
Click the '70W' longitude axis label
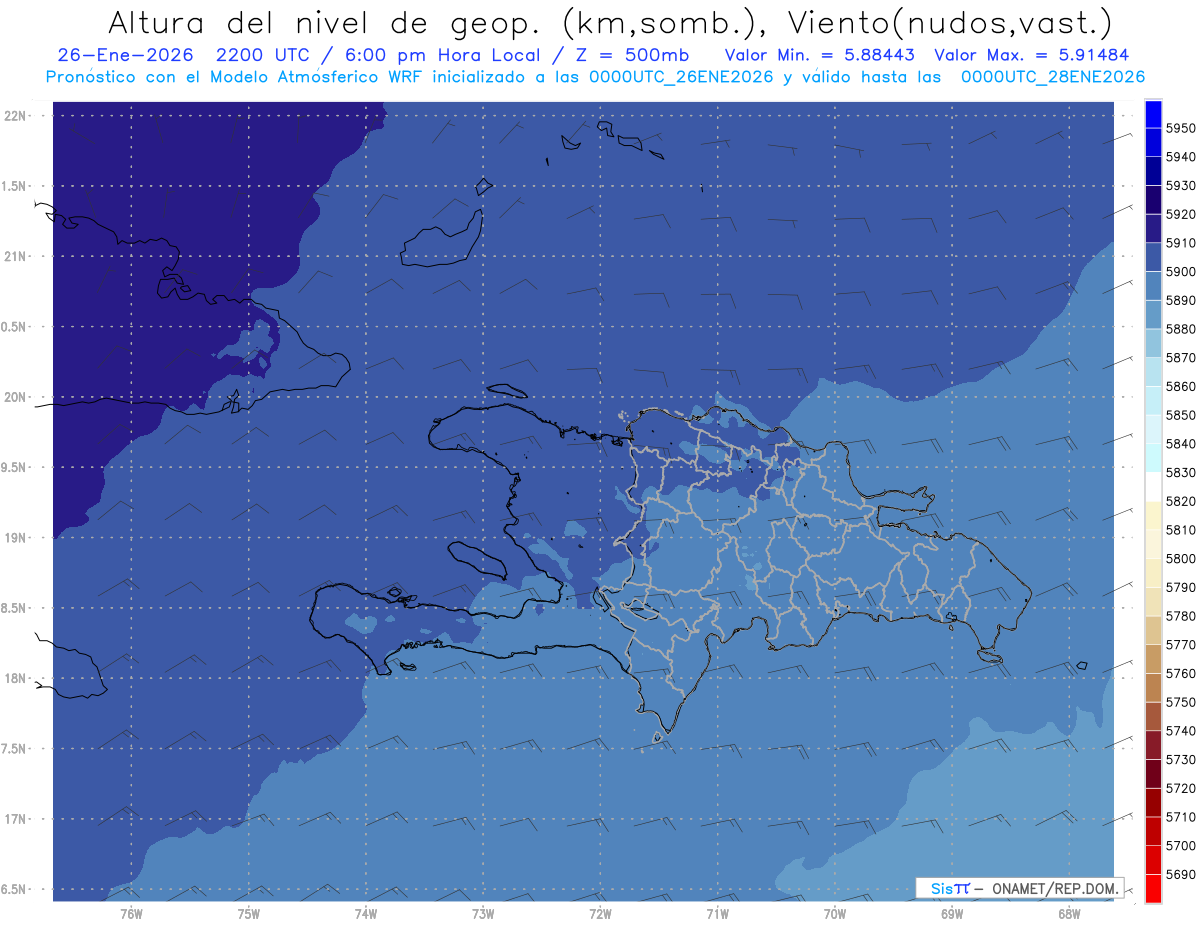point(834,913)
